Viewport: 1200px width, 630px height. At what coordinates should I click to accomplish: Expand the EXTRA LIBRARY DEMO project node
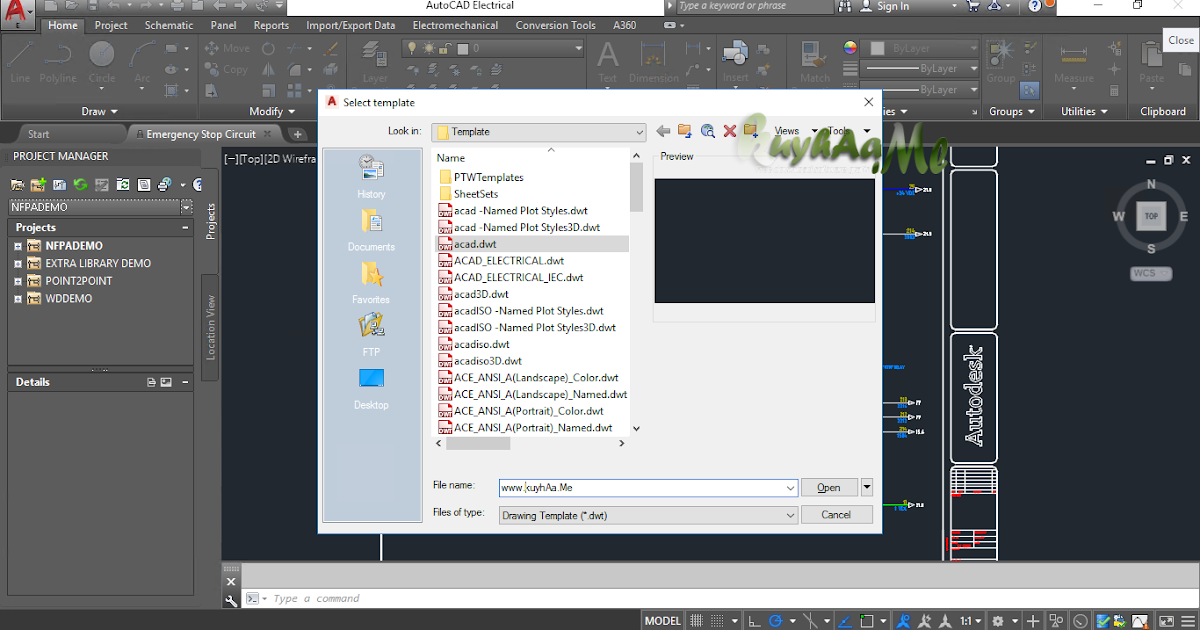coord(18,264)
